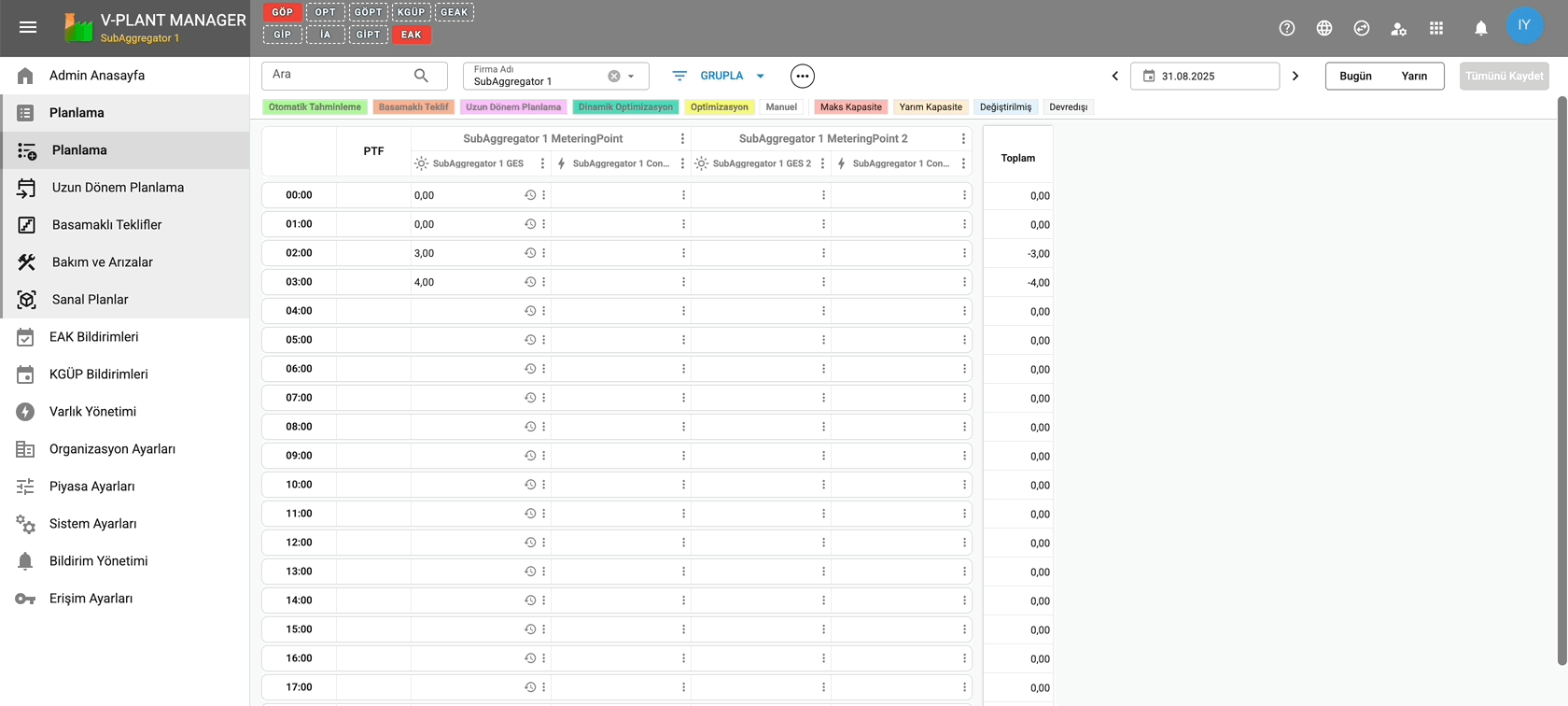Screen dimensions: 1568x706
Task: Click the hamburger menu icon
Action: [28, 27]
